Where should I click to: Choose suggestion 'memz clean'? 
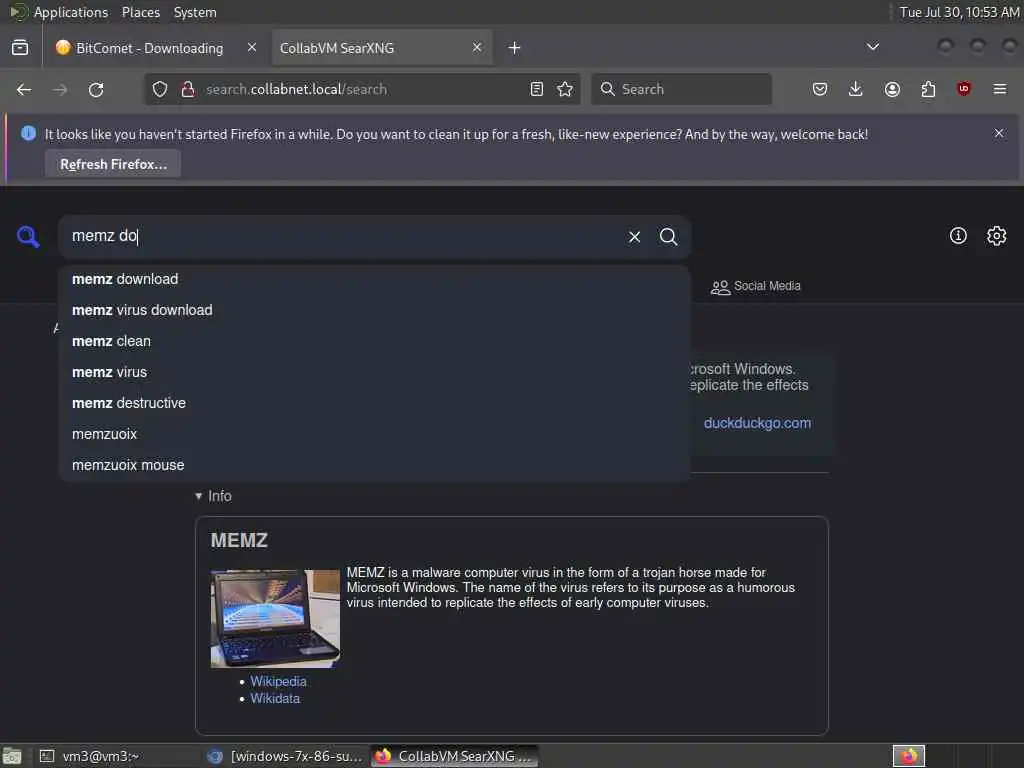click(374, 341)
